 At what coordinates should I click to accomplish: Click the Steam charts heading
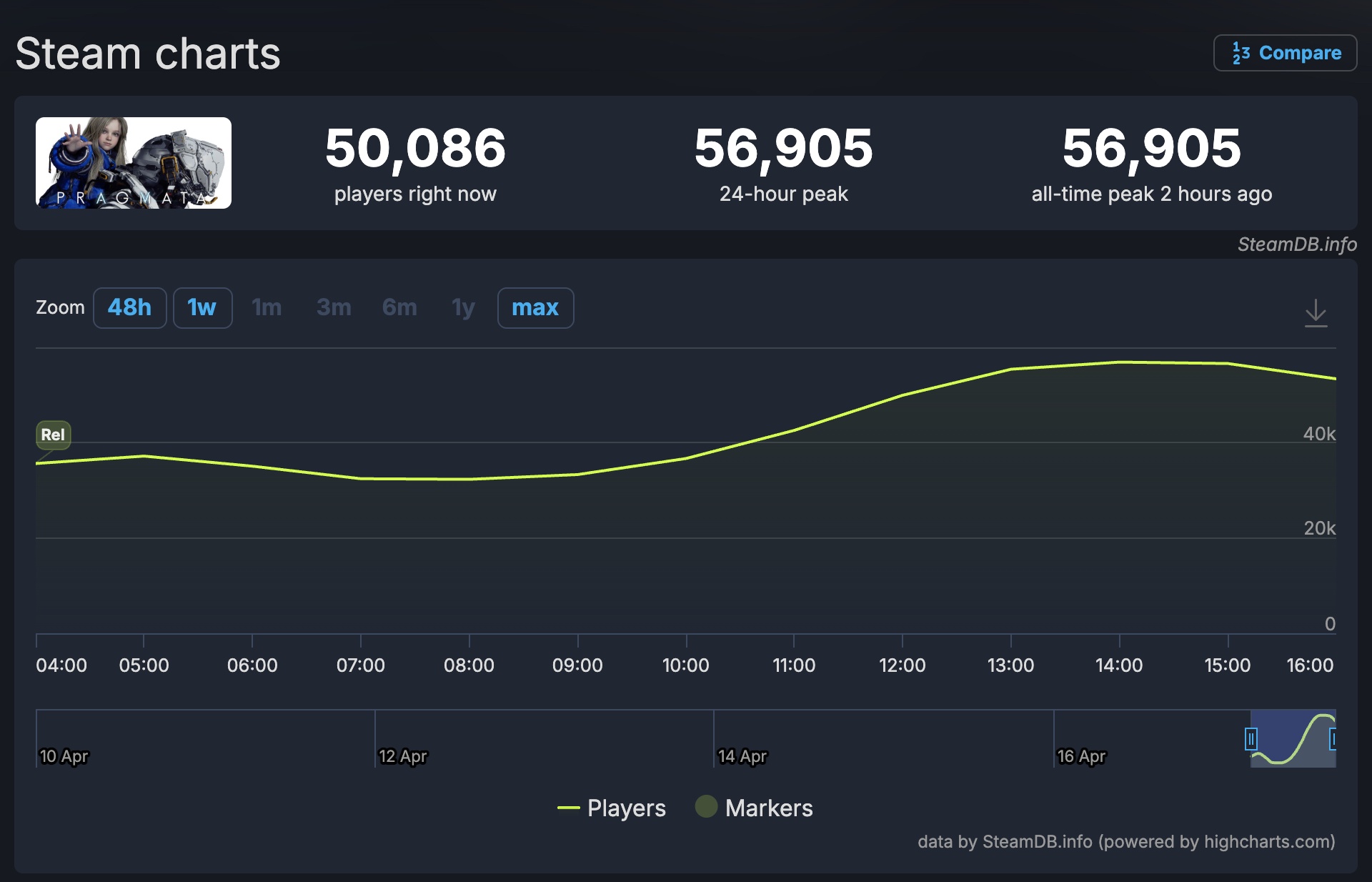pos(148,54)
